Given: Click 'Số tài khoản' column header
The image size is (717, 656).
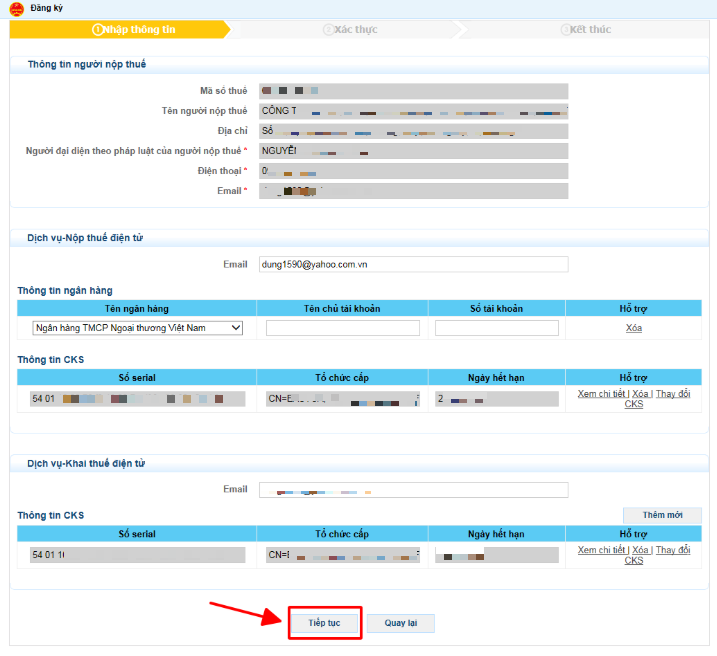Looking at the screenshot, I should point(497,309).
